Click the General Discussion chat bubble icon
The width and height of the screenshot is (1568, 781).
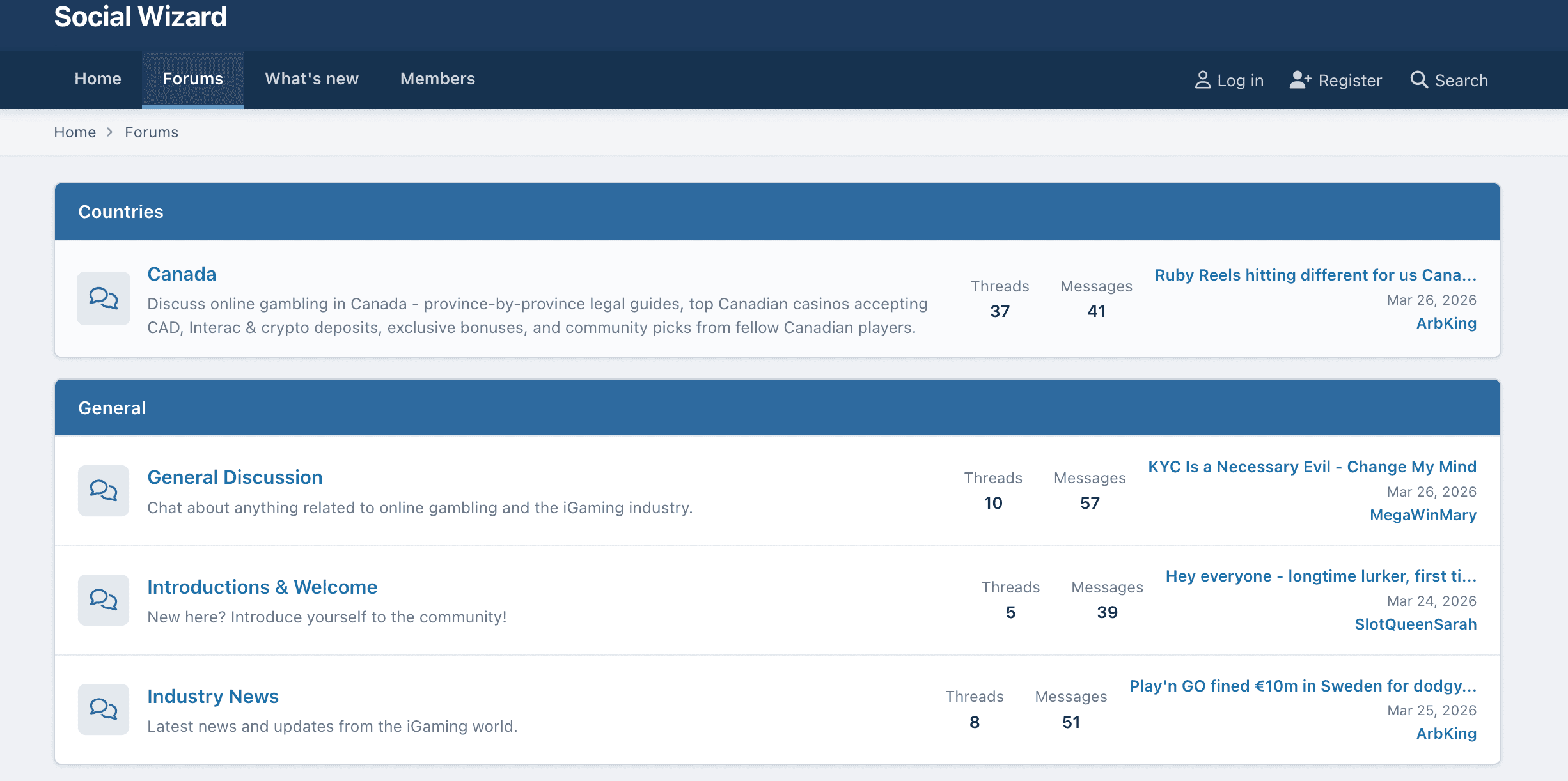click(104, 490)
